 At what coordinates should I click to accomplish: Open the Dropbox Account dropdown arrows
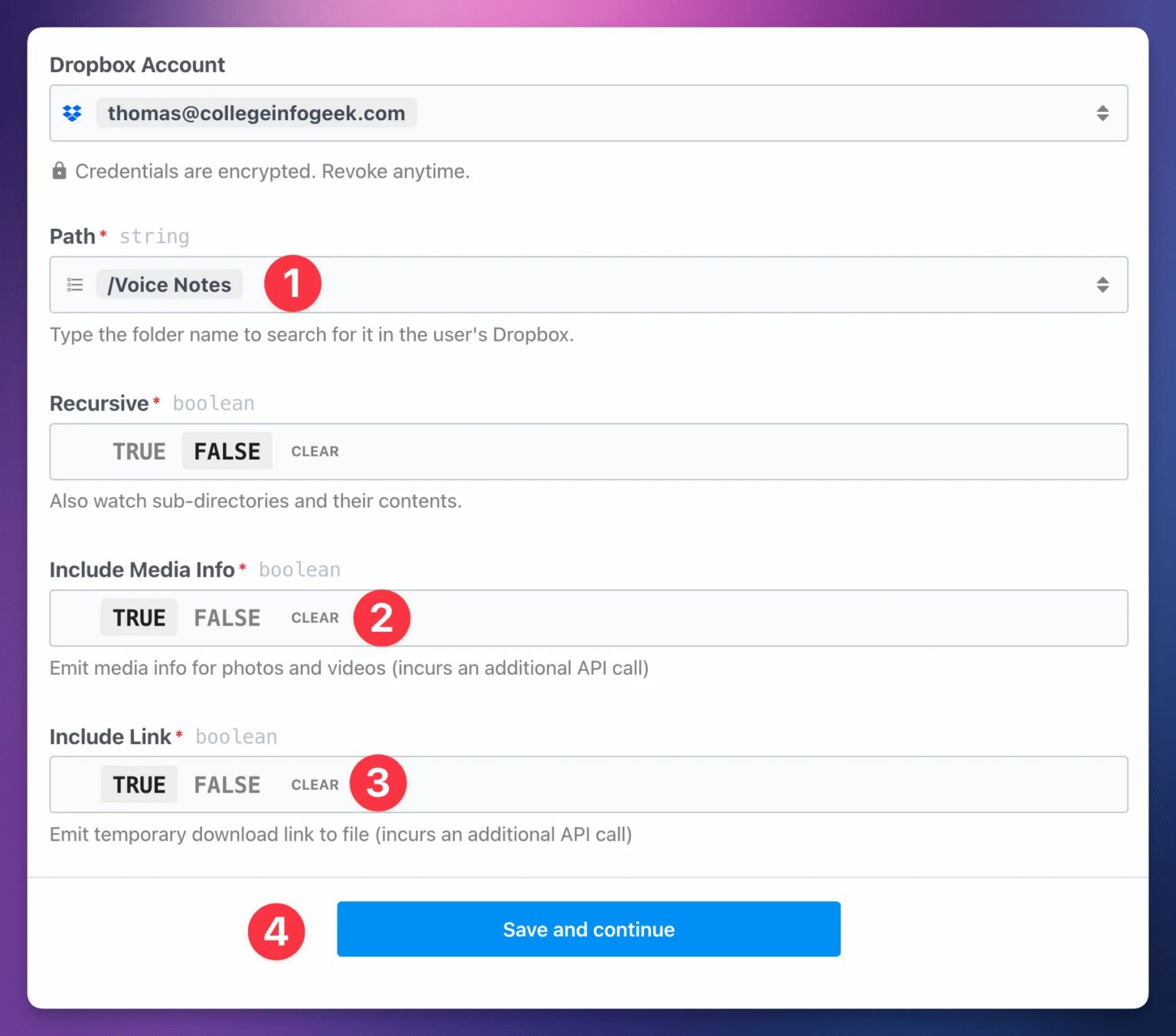tap(1102, 113)
